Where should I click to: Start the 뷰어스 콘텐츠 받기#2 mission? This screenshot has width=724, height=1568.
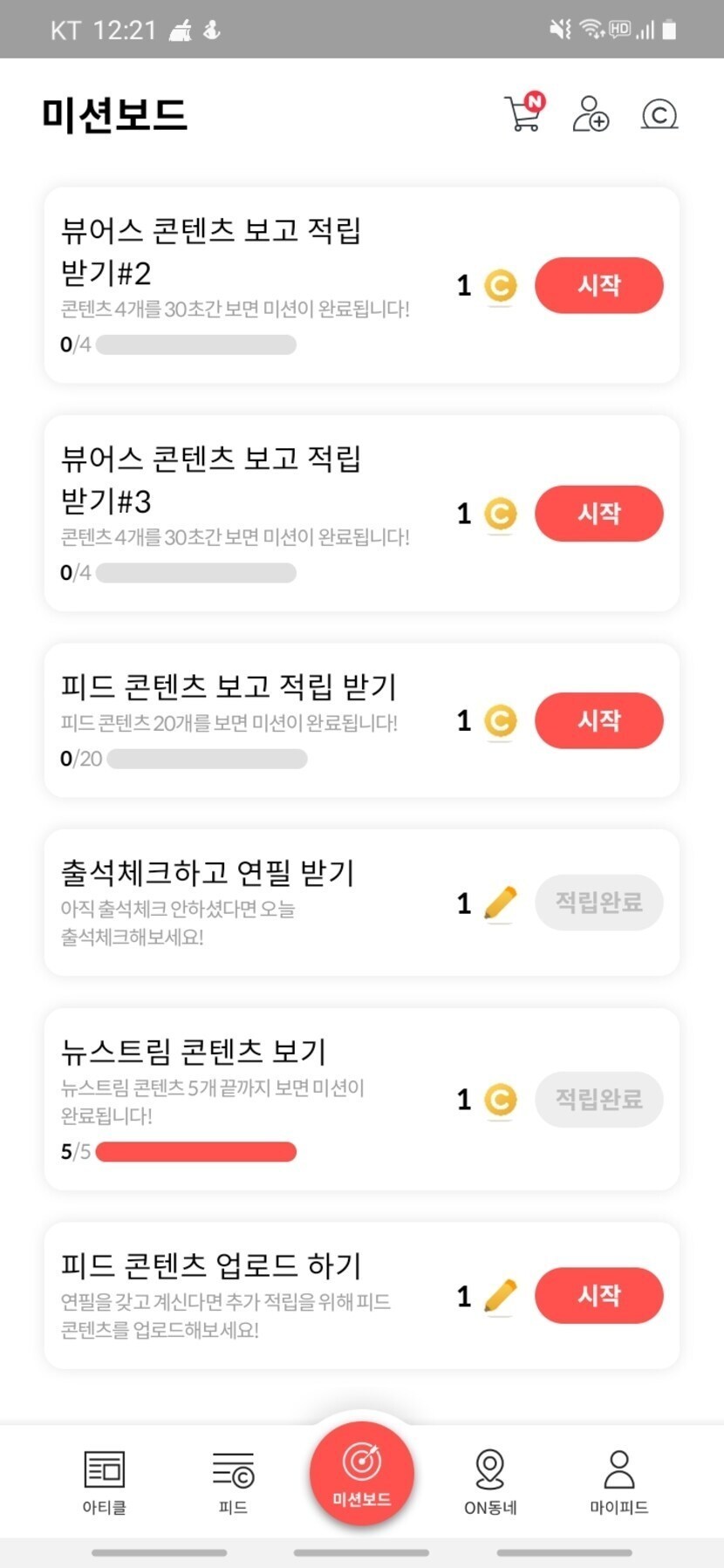click(x=598, y=285)
